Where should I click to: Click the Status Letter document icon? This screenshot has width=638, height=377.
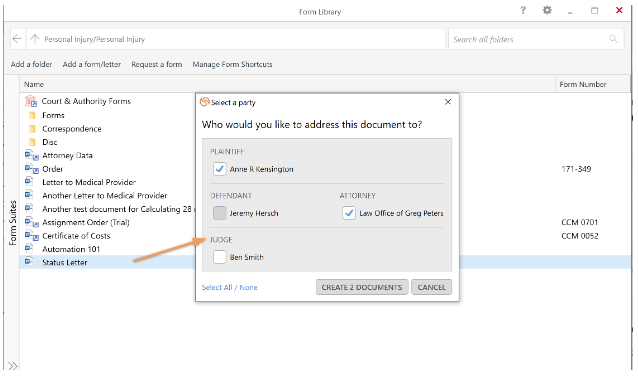pyautogui.click(x=29, y=262)
